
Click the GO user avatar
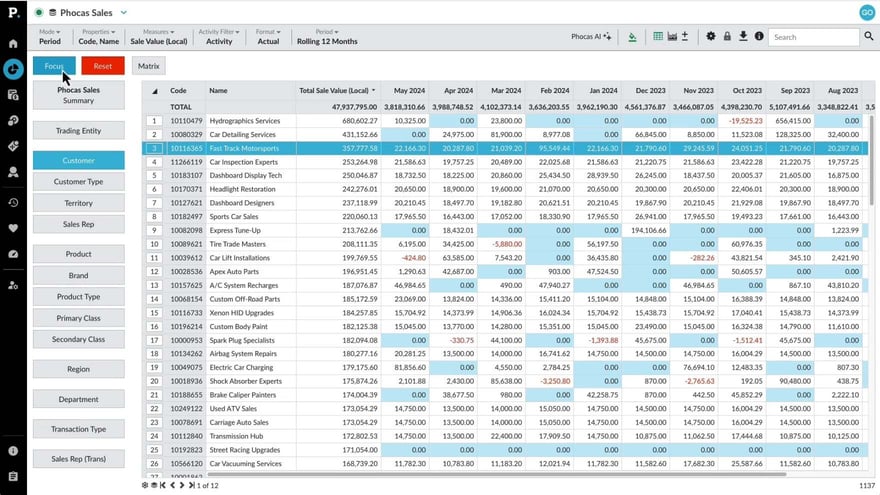click(x=867, y=12)
